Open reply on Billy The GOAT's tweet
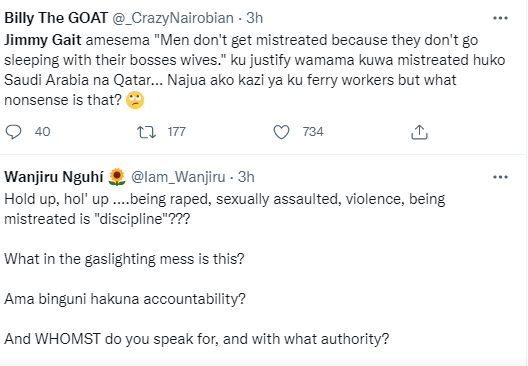The height and width of the screenshot is (366, 528). tap(13, 132)
